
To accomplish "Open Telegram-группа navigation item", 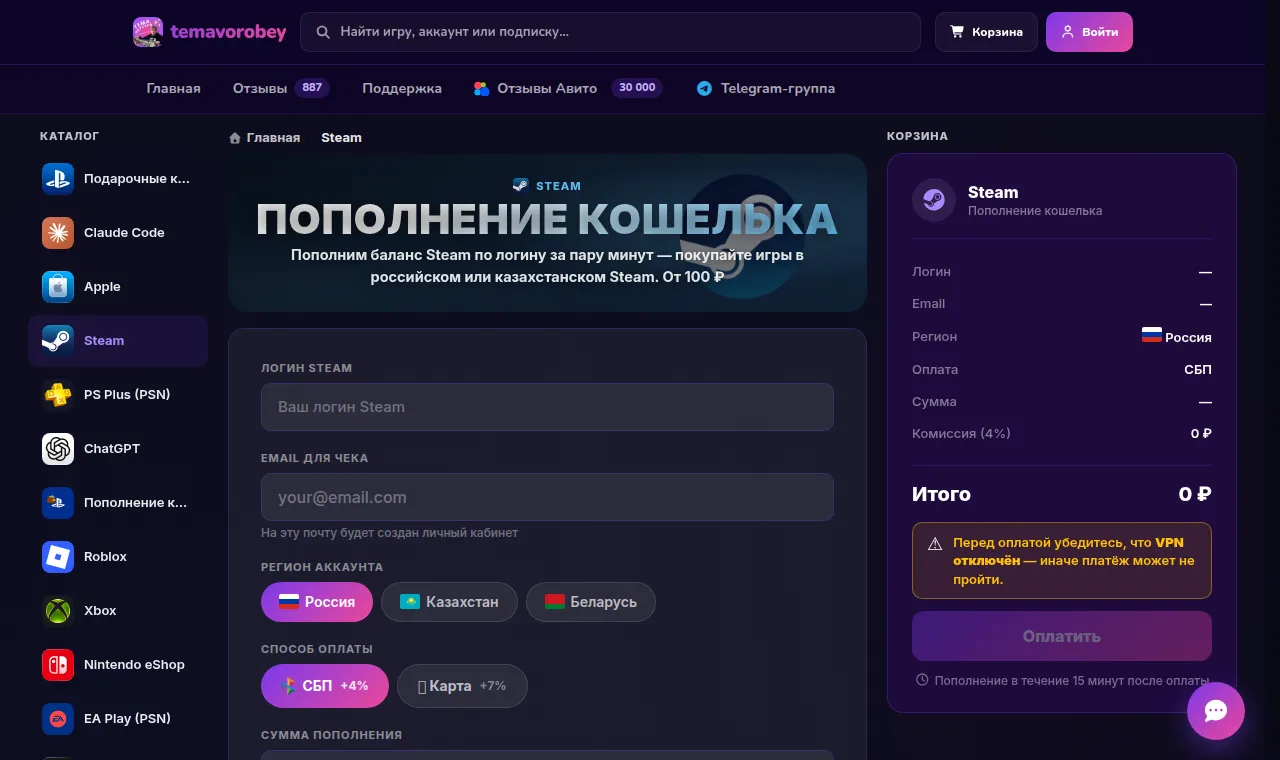I will [766, 88].
